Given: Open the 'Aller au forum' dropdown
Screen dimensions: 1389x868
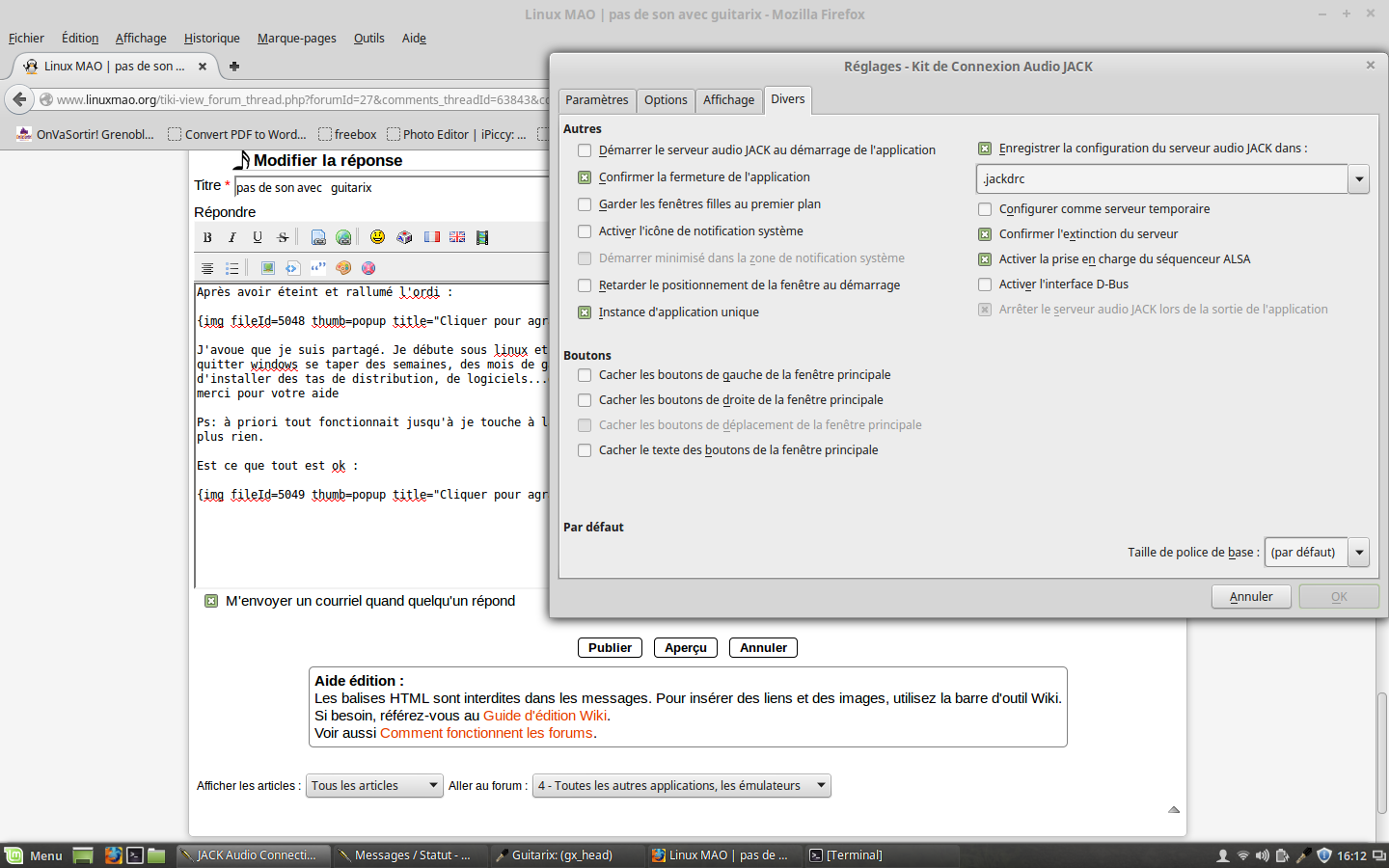Looking at the screenshot, I should click(681, 786).
